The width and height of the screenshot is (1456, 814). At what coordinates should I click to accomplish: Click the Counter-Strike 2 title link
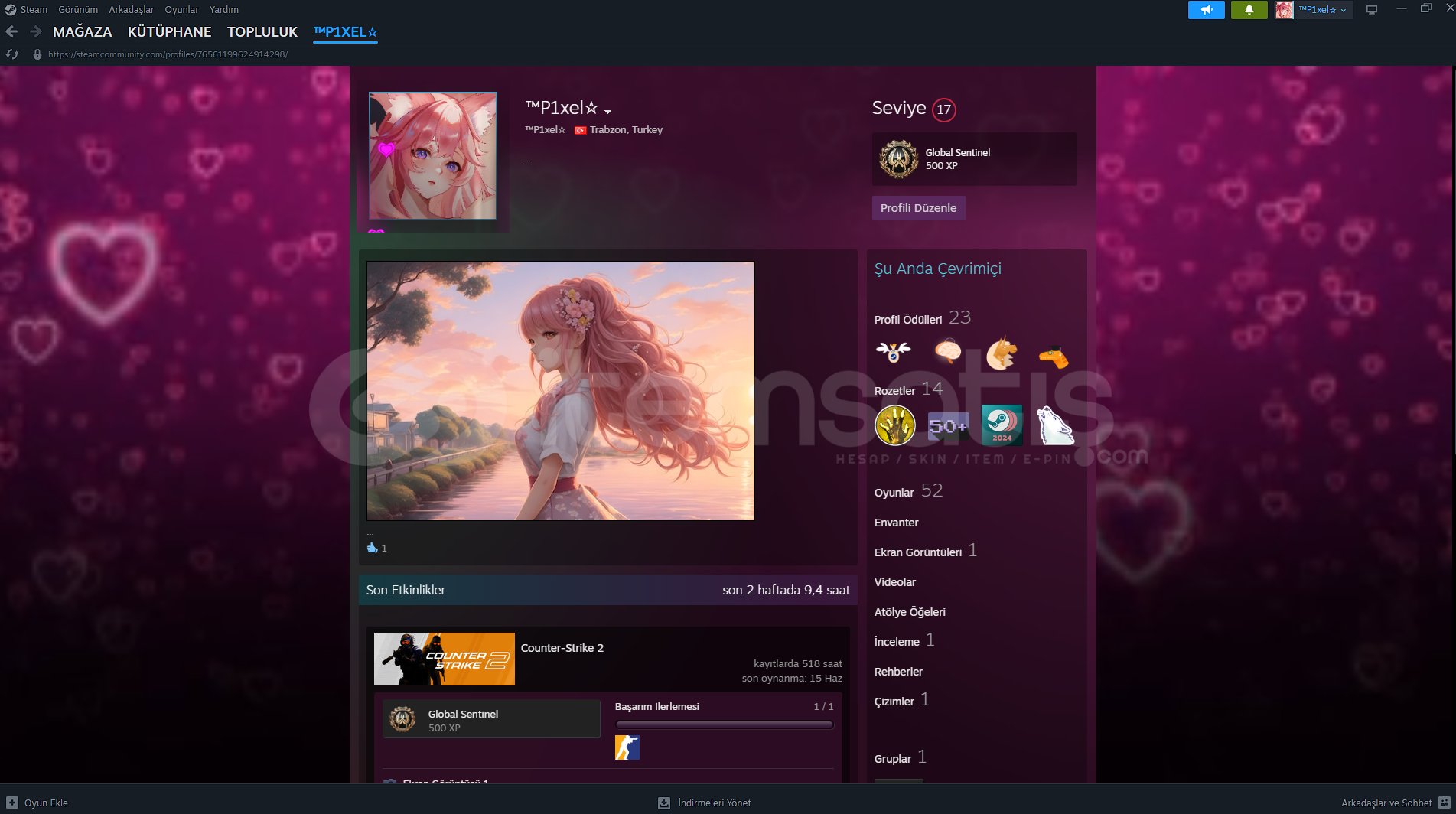coord(562,648)
